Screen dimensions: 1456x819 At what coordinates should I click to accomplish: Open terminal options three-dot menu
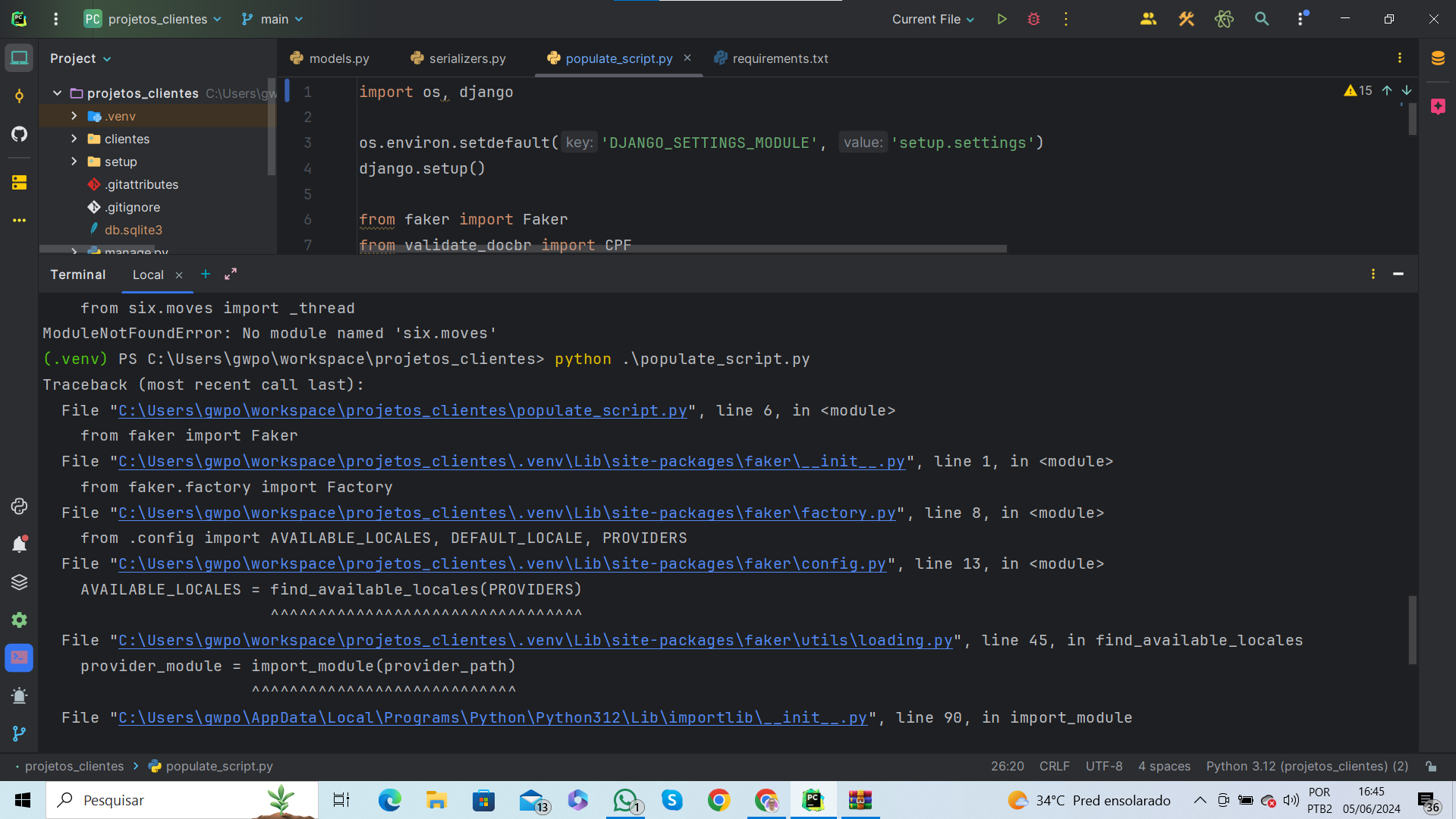(x=1373, y=275)
